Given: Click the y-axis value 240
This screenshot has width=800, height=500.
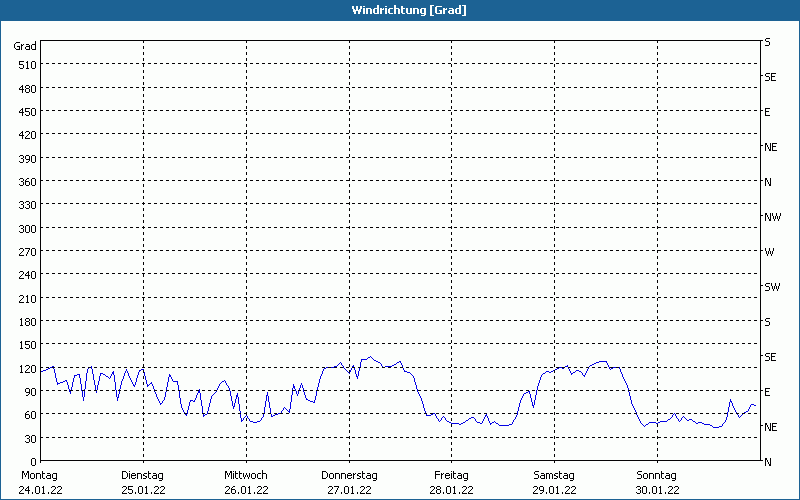Looking at the screenshot, I should [28, 276].
